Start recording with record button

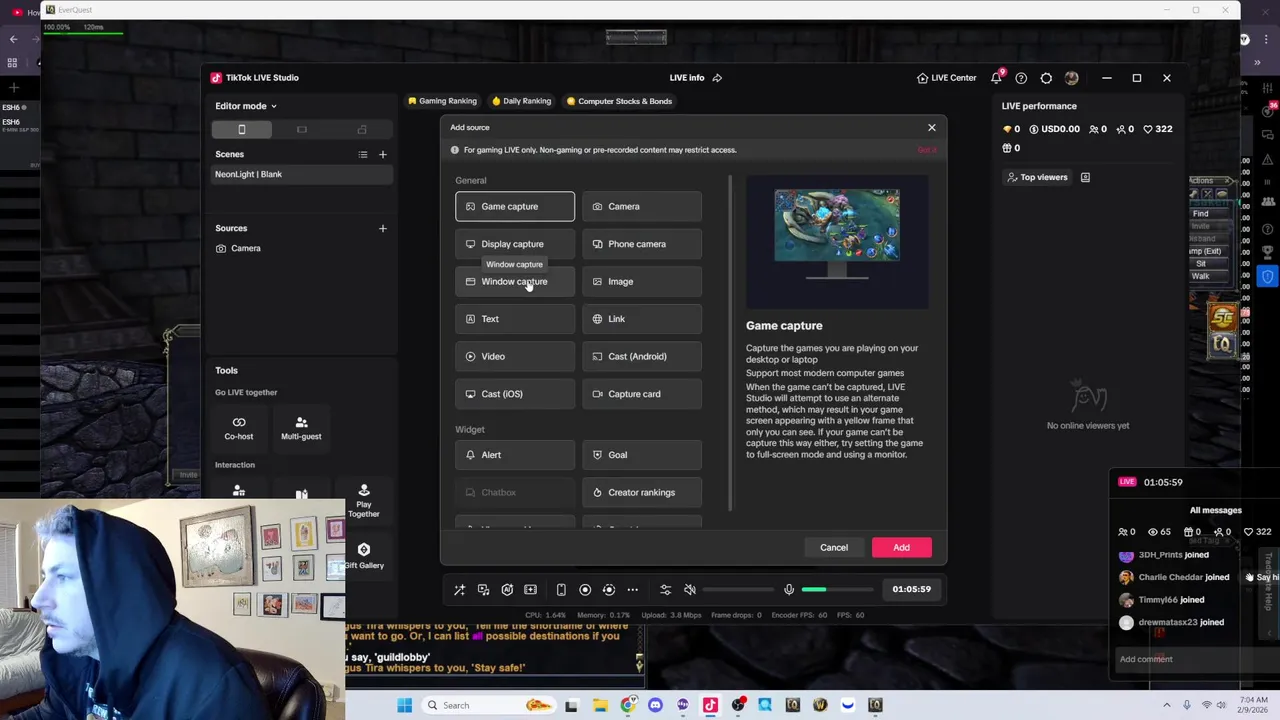click(x=585, y=590)
